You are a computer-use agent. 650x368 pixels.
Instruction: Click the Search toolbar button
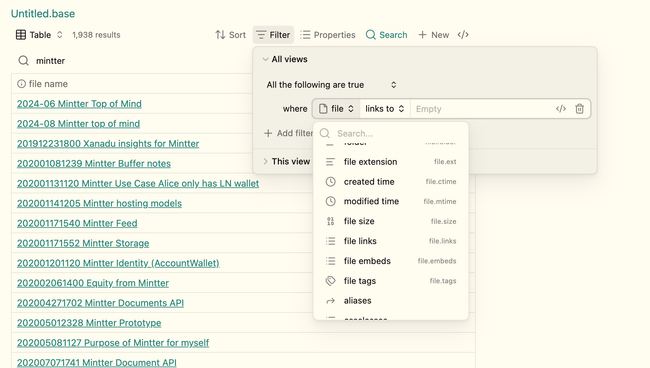click(x=386, y=35)
